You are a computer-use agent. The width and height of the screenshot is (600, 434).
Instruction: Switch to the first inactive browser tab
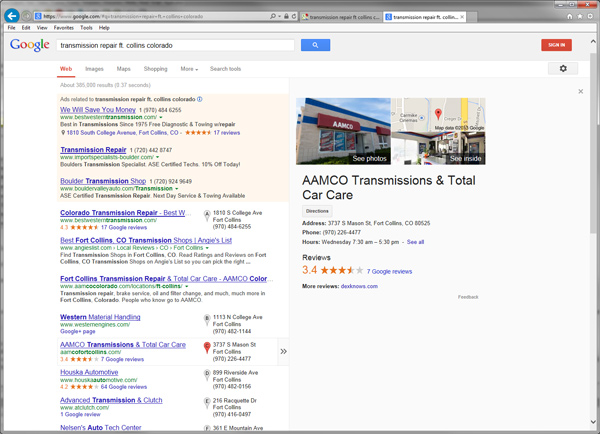pos(341,17)
